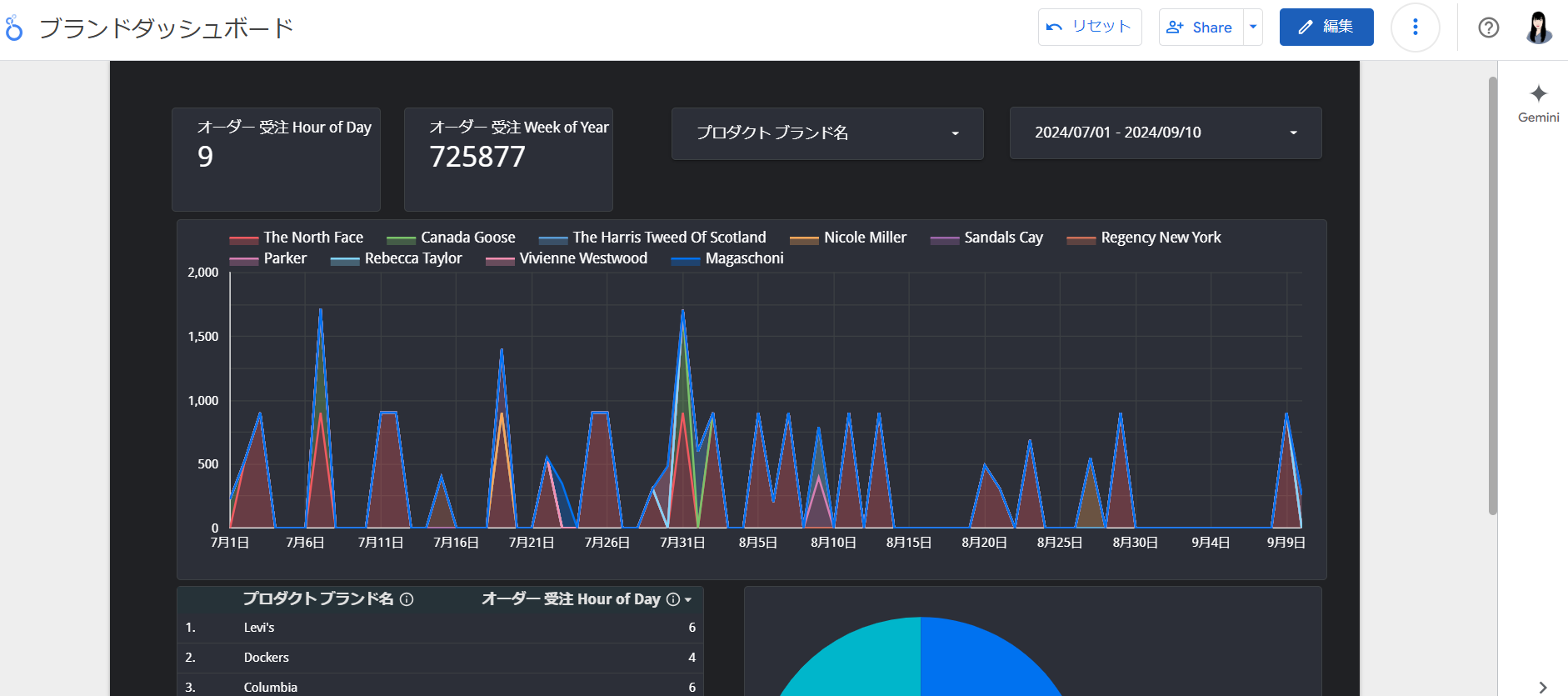Click the リセット reset button

point(1090,27)
